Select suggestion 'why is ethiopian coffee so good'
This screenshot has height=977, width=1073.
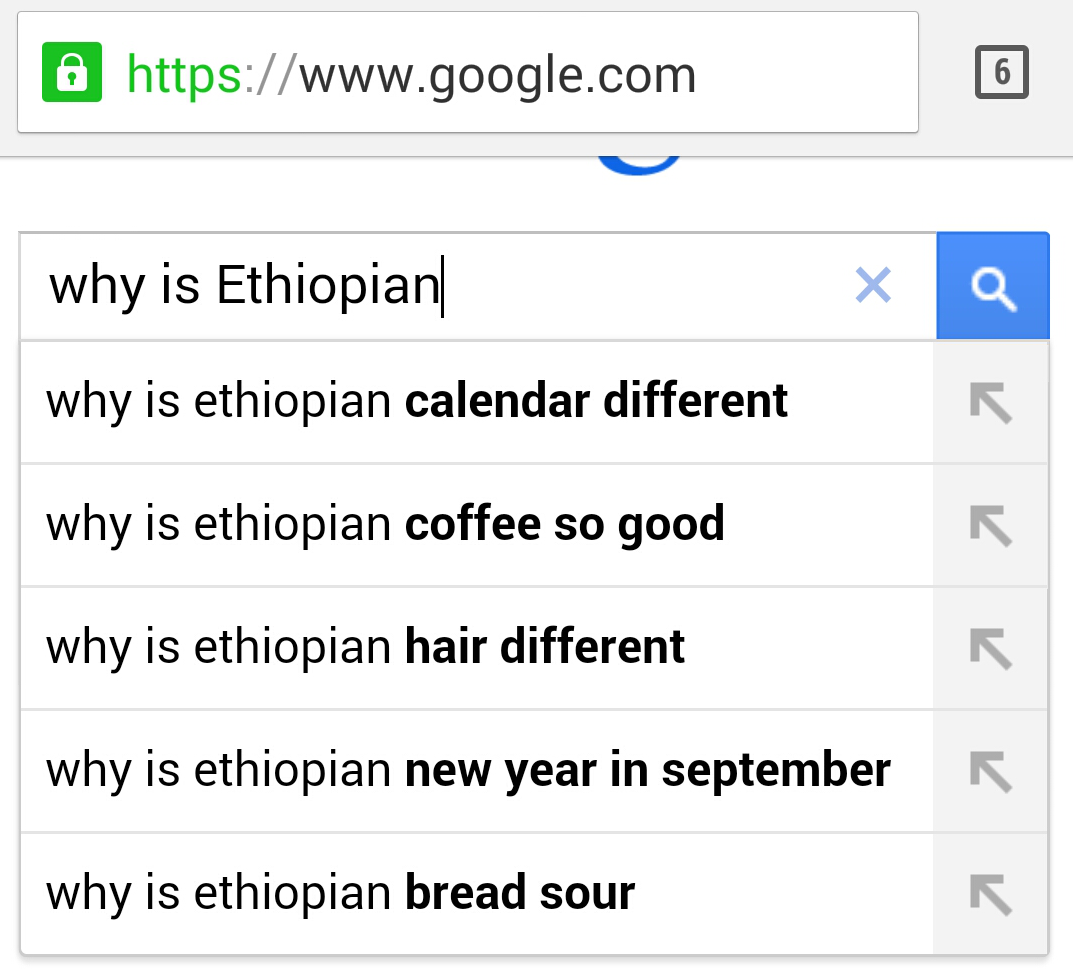[477, 525]
